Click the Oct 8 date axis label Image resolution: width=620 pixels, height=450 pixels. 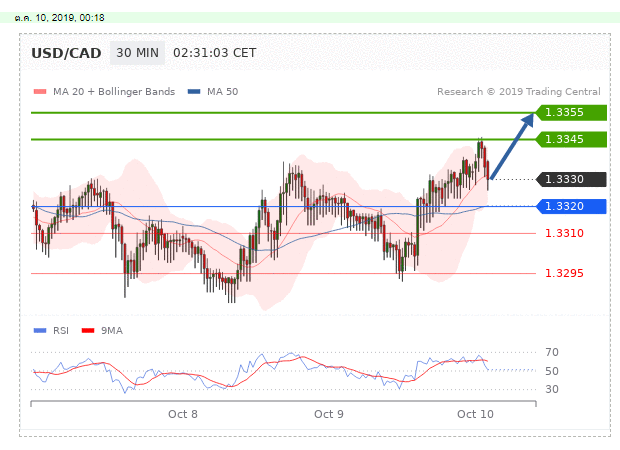click(183, 414)
